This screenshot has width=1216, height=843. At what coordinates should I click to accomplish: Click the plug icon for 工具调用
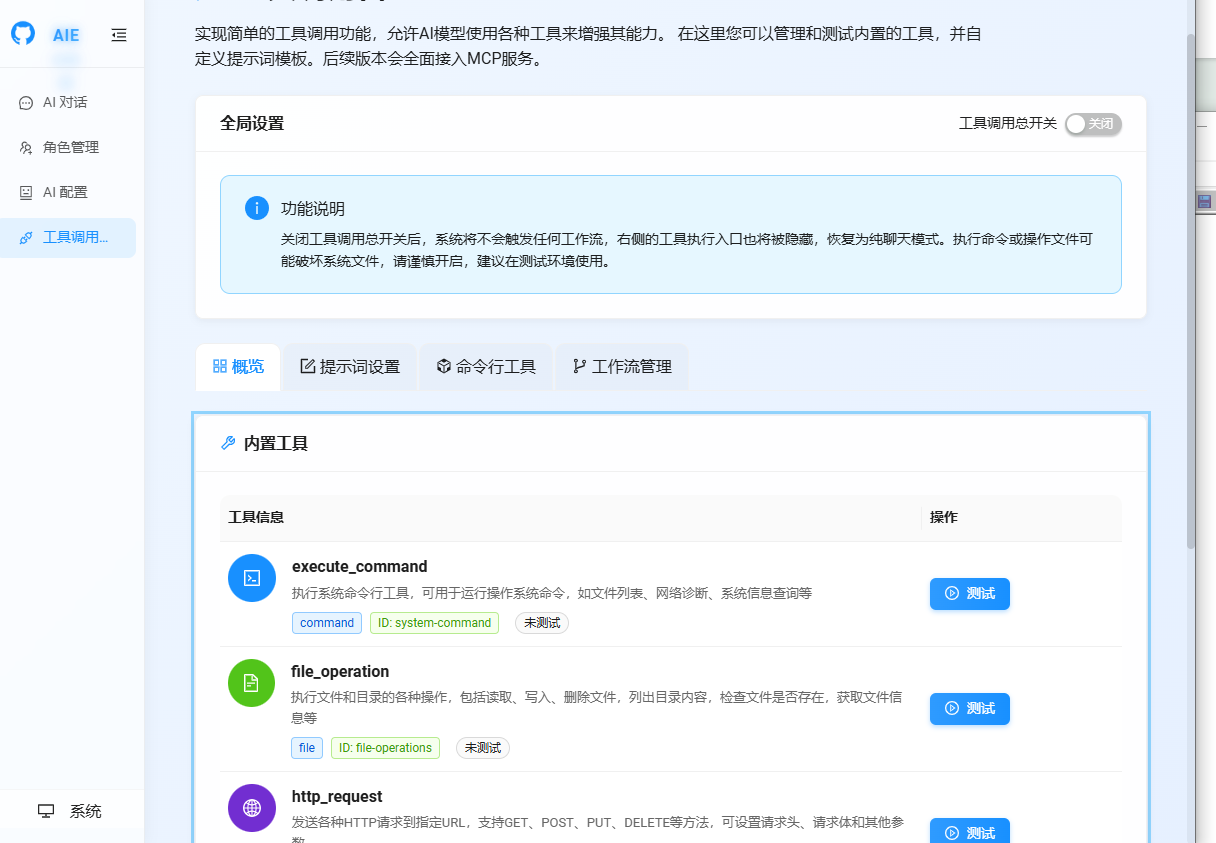(x=26, y=238)
